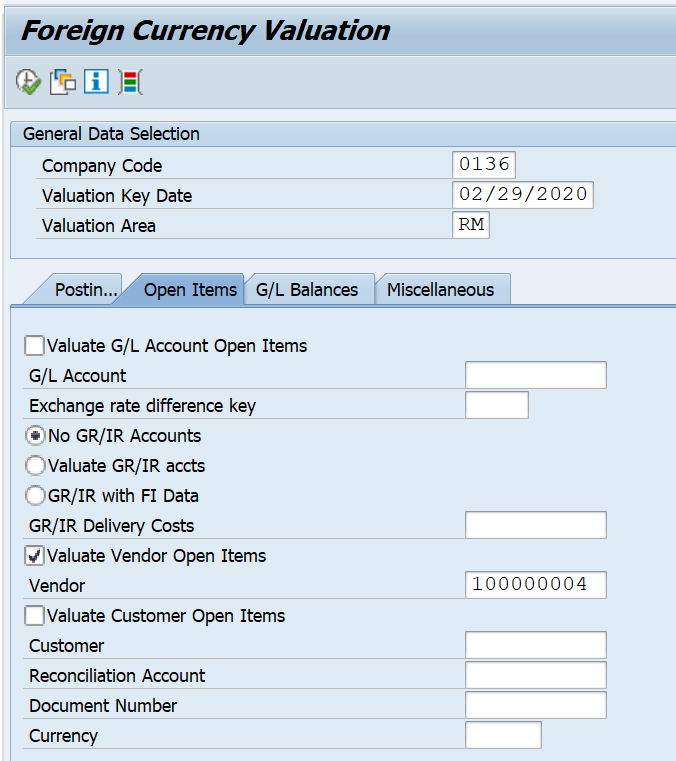Tick Valuate Customer Open Items checkbox
This screenshot has width=676, height=761.
[35, 616]
